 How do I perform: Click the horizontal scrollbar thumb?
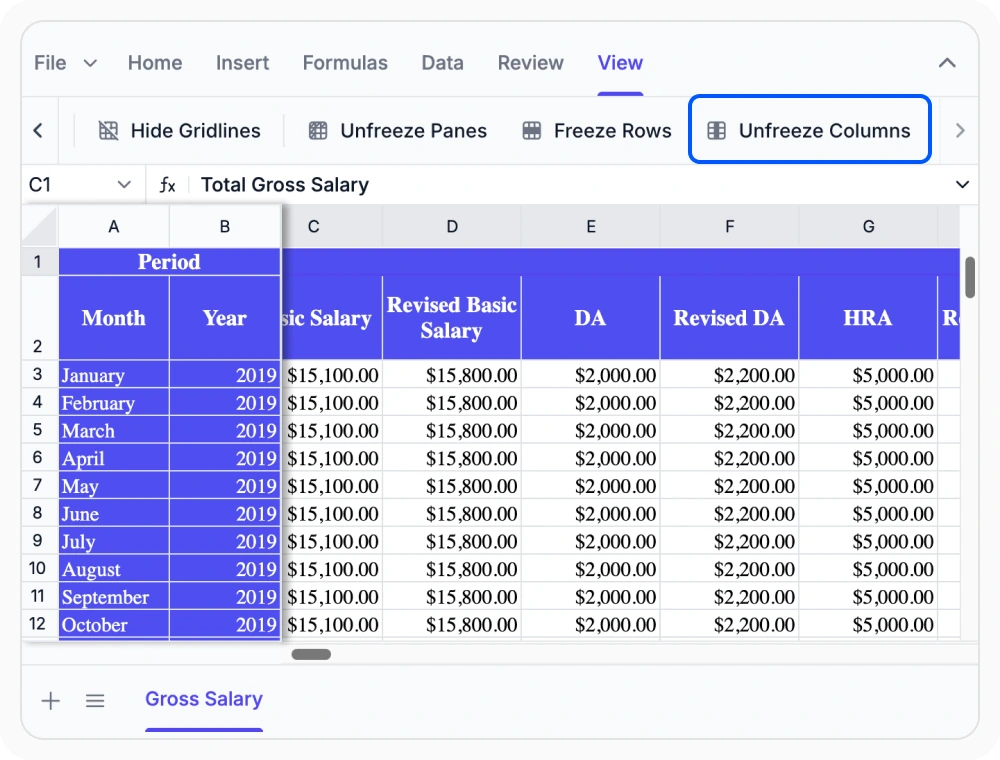[x=311, y=654]
